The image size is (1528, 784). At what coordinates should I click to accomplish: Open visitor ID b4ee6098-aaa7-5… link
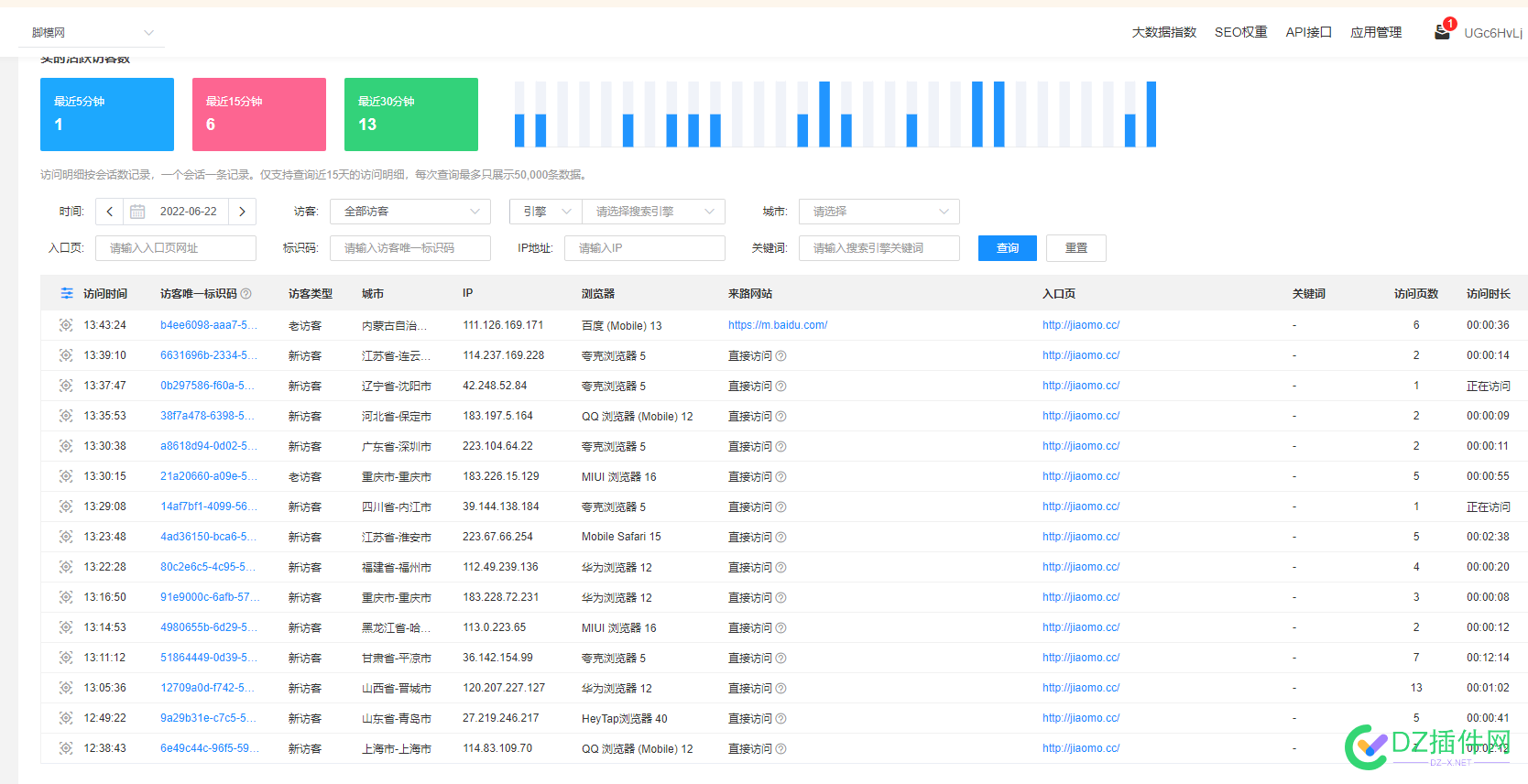tap(209, 325)
